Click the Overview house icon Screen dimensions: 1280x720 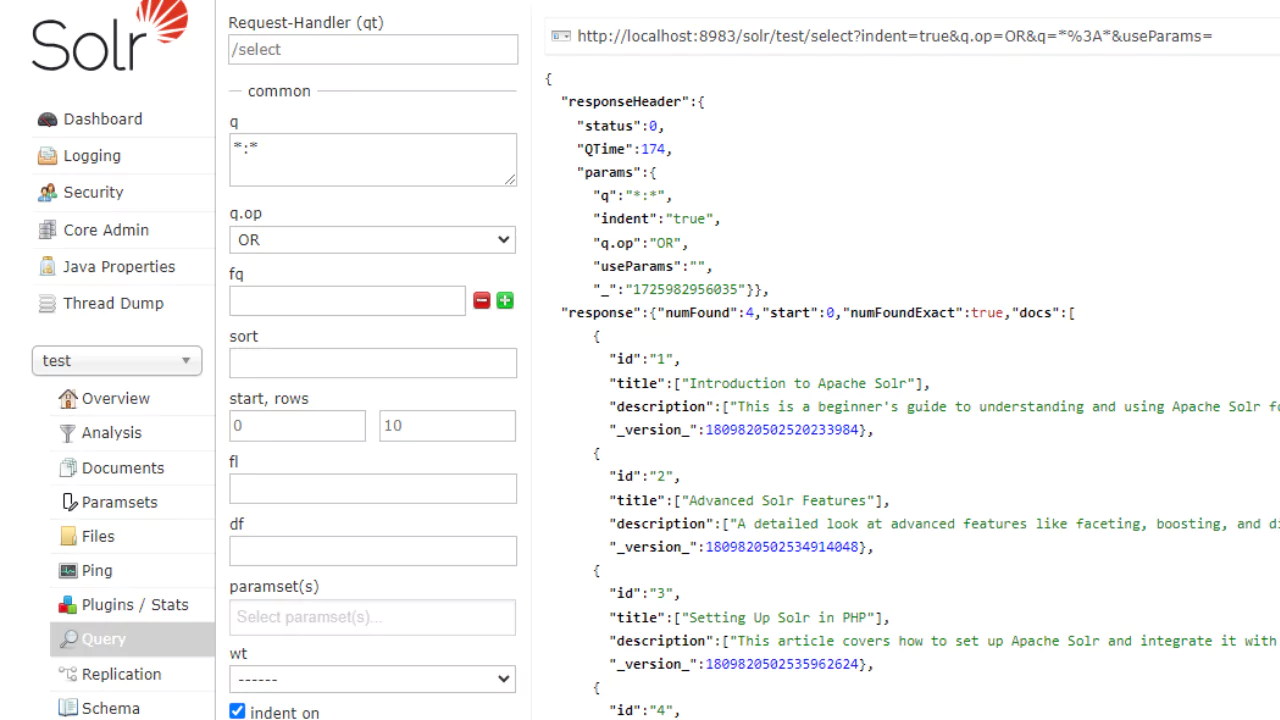tap(68, 398)
